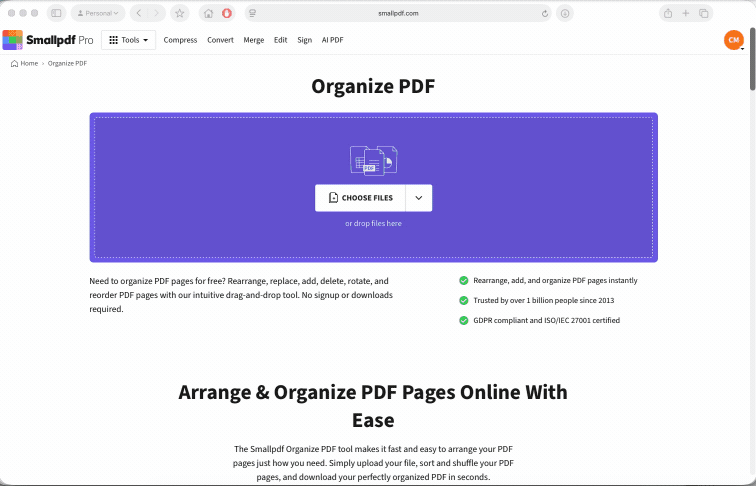Click "Rearrange, add, and organize PDF pages instantly"
The height and width of the screenshot is (486, 756).
(555, 281)
